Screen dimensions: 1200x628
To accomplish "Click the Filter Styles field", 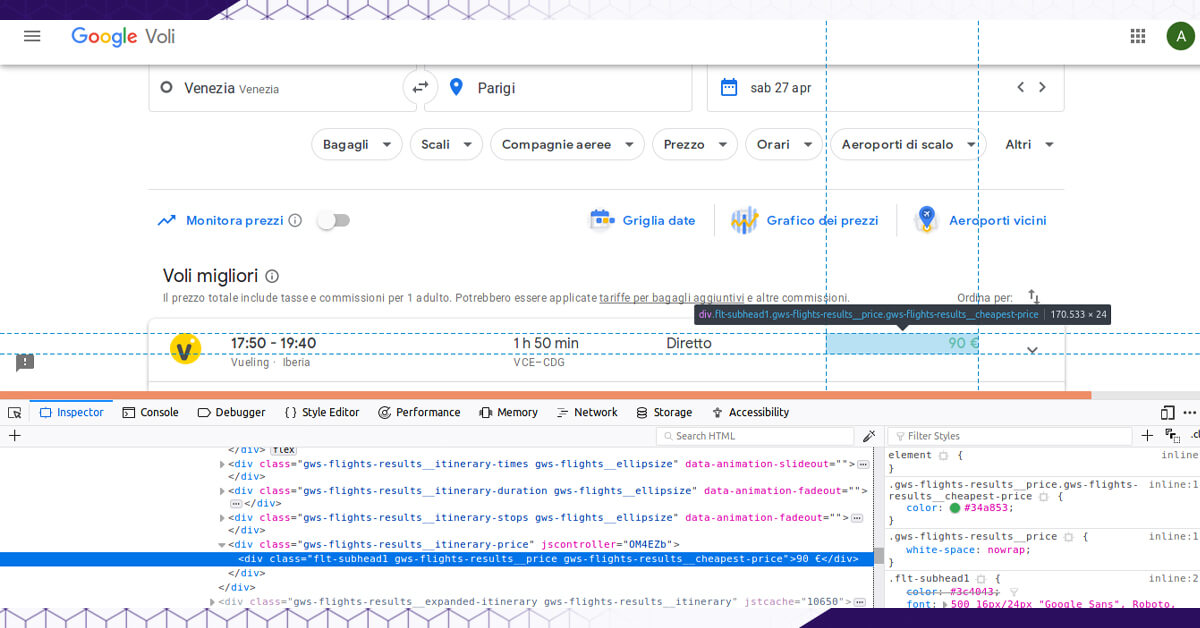I will click(x=1010, y=436).
